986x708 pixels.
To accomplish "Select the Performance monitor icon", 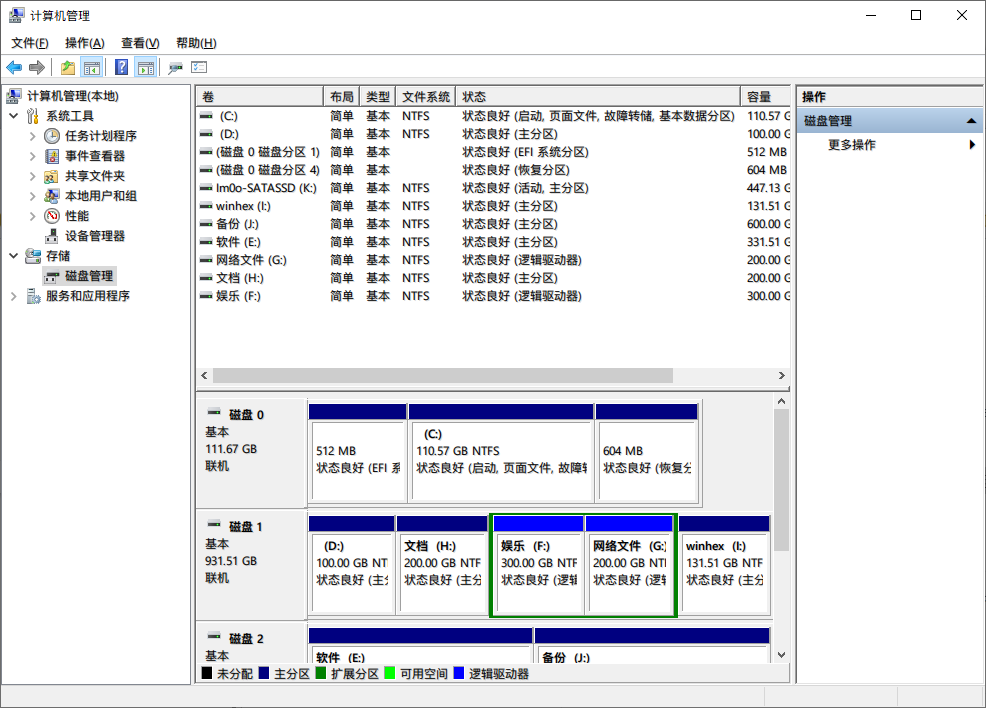I will click(52, 216).
